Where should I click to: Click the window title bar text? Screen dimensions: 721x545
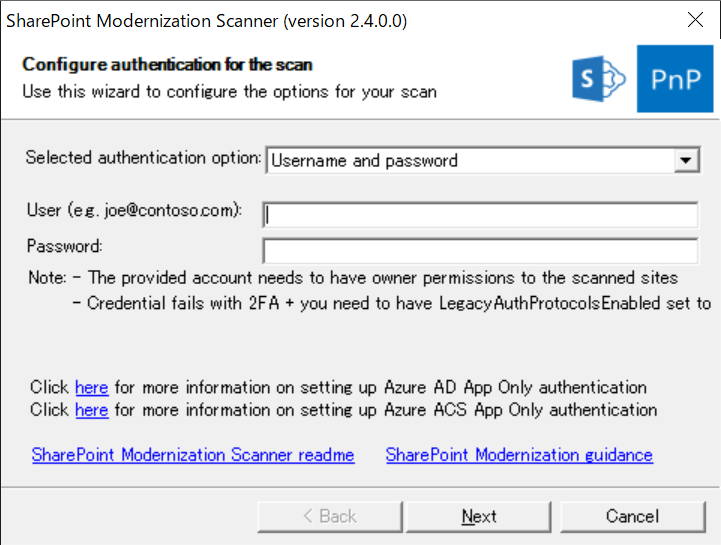pyautogui.click(x=207, y=20)
